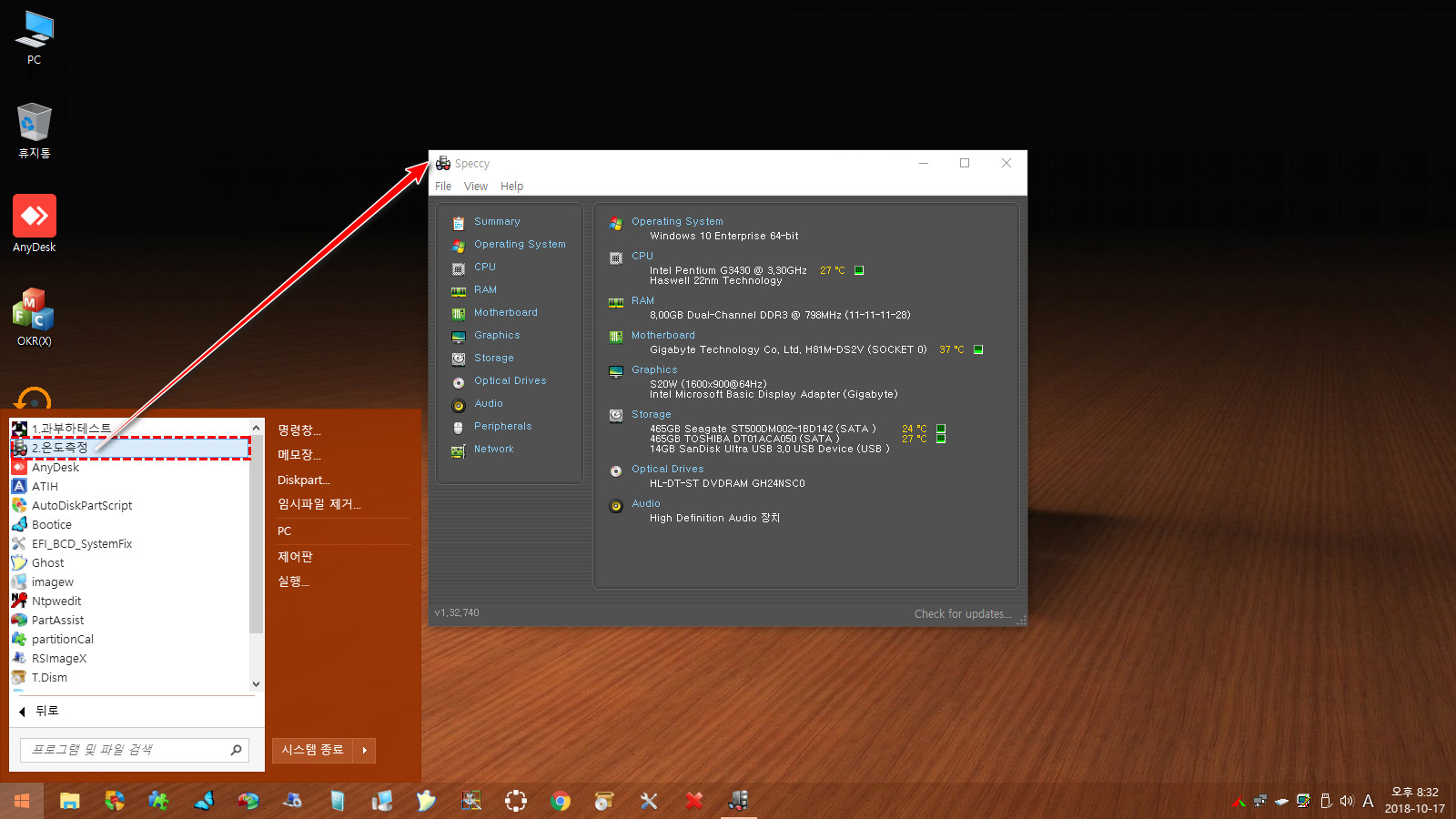The height and width of the screenshot is (819, 1456).
Task: Open T.Dism from the start menu list
Action: (x=129, y=677)
